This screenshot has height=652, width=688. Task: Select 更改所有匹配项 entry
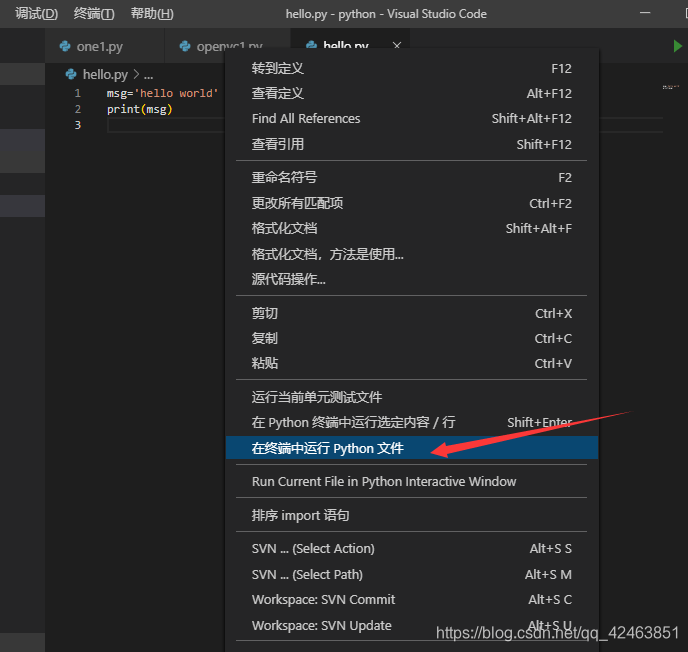412,203
